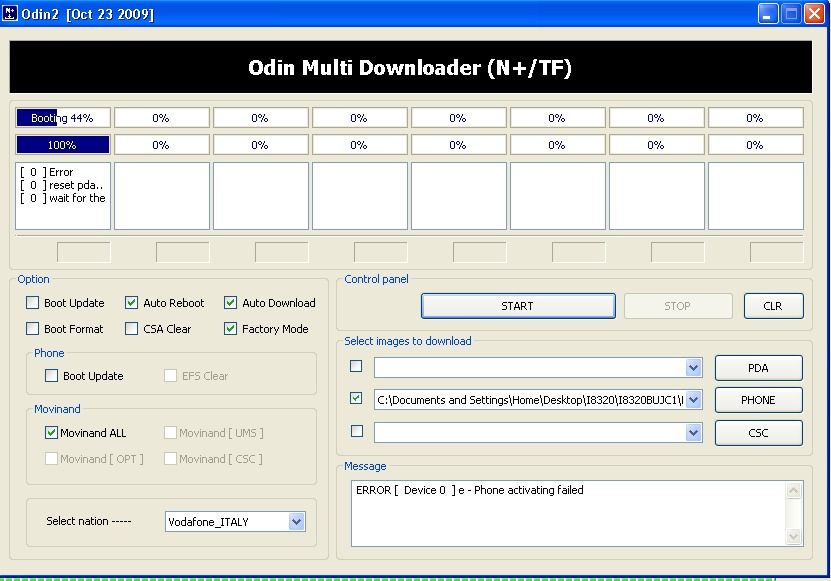Viewport: 831px width, 581px height.
Task: Click the CLR button
Action: click(773, 306)
